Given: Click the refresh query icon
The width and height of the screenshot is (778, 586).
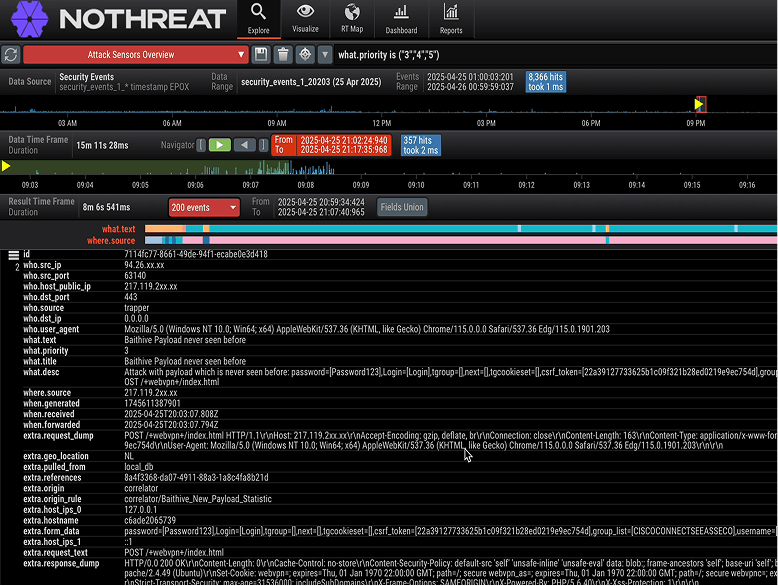Looking at the screenshot, I should coord(11,54).
